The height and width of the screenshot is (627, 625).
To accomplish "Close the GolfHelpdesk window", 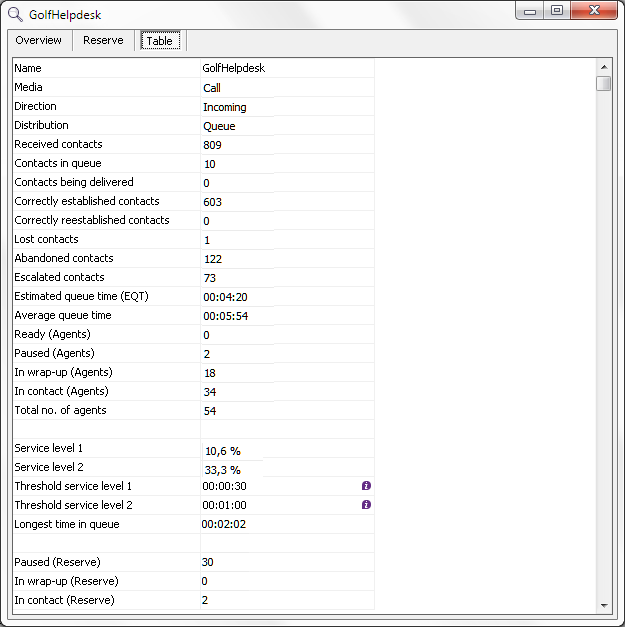I will [x=595, y=11].
